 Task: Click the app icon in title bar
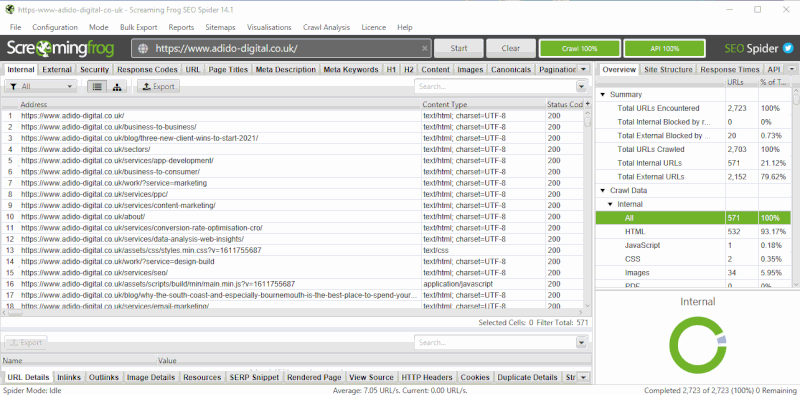10,9
